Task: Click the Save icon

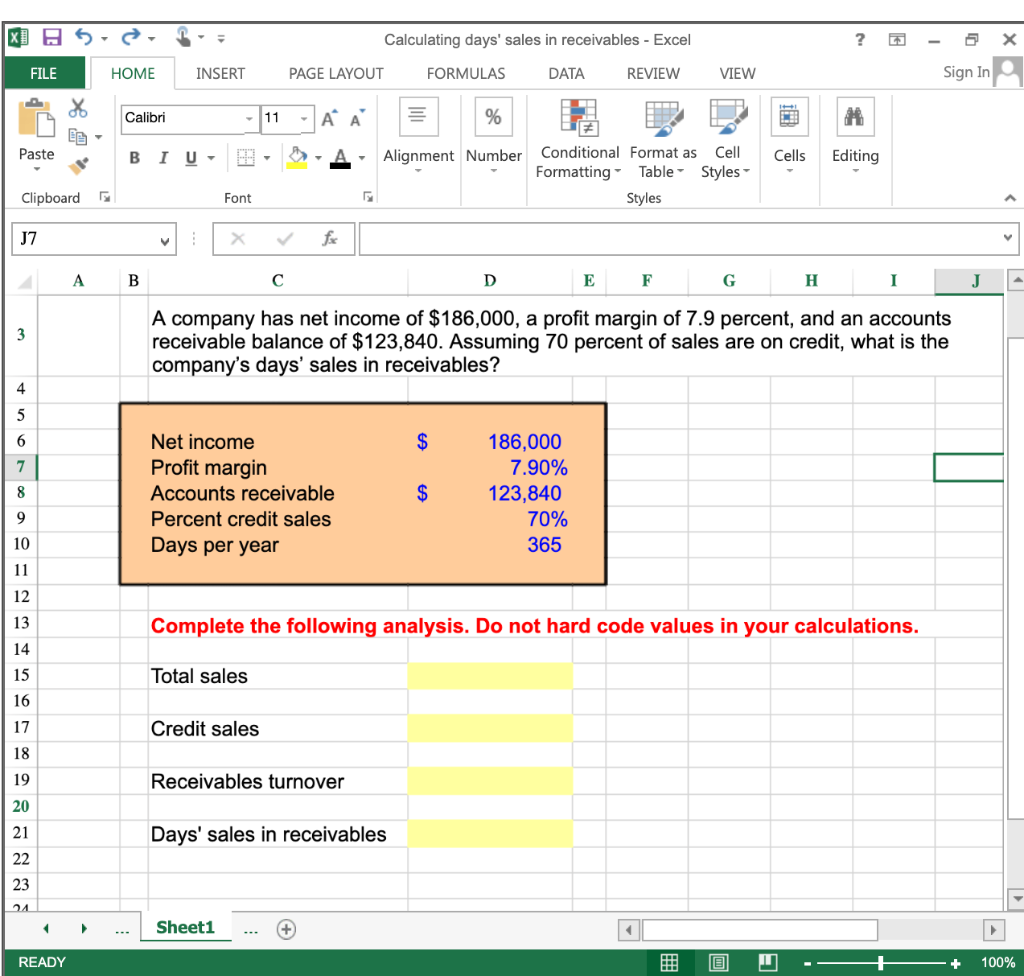Action: coord(53,36)
